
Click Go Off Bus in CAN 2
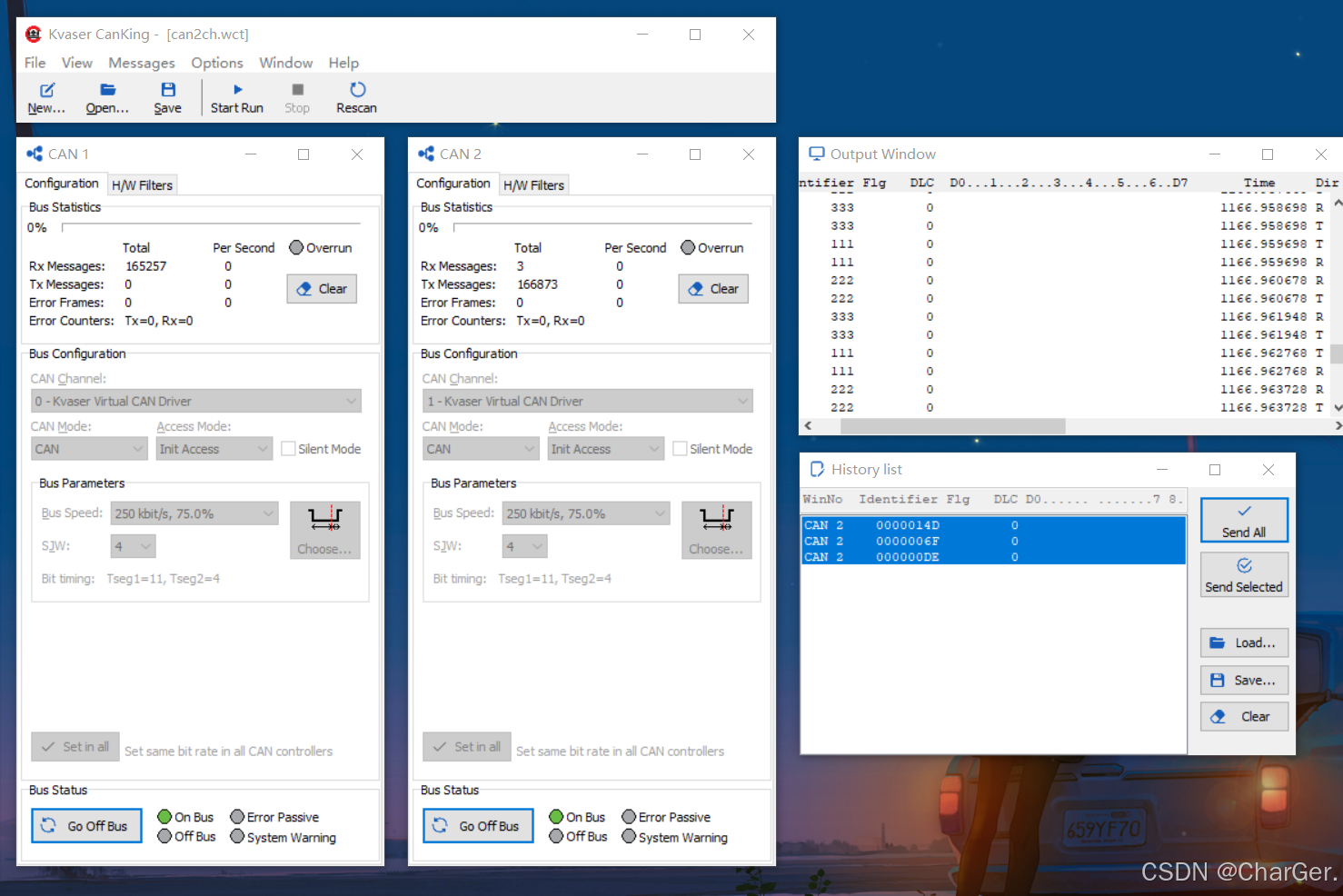(478, 826)
